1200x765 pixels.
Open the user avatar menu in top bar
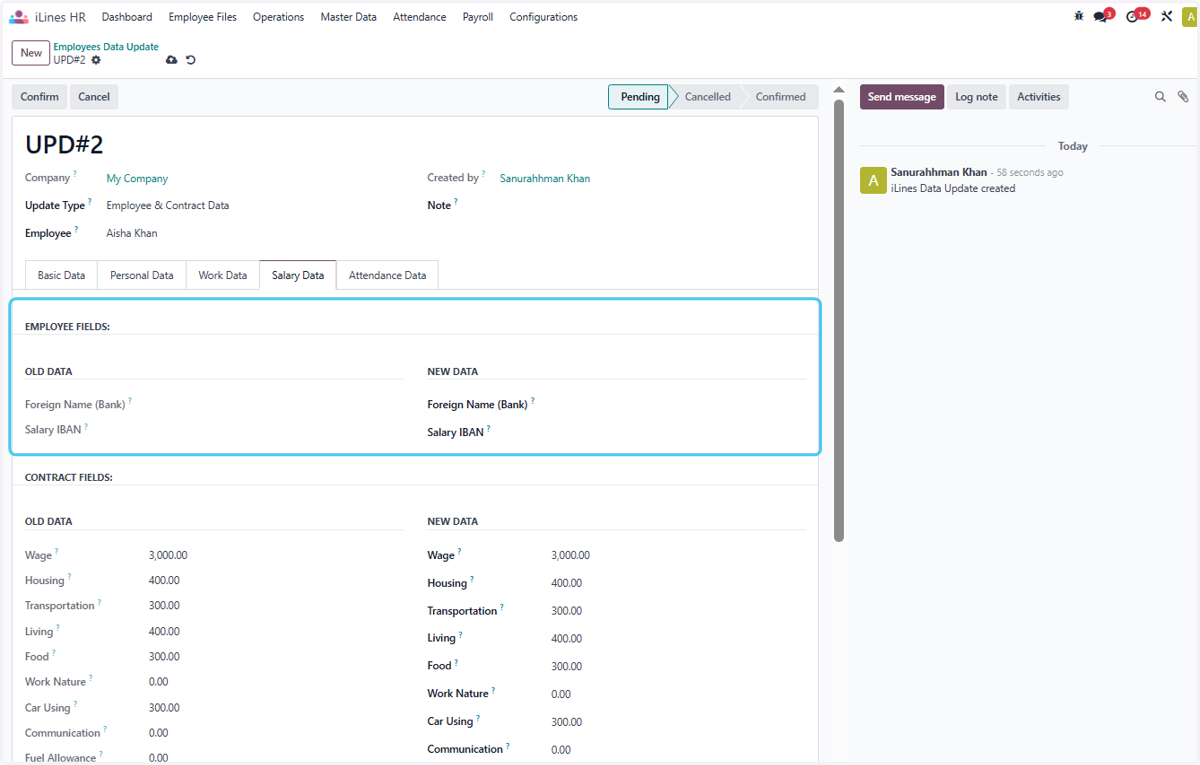[x=1190, y=17]
